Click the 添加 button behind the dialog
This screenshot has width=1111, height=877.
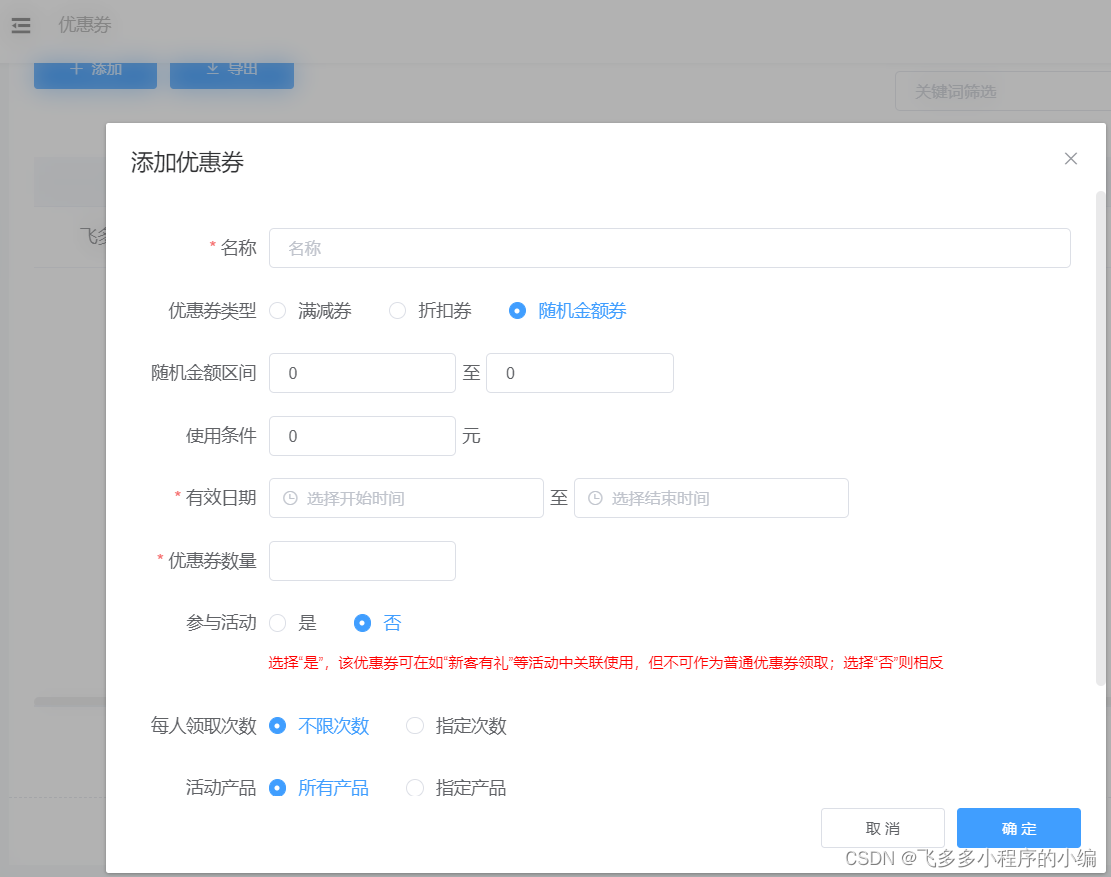click(x=96, y=74)
